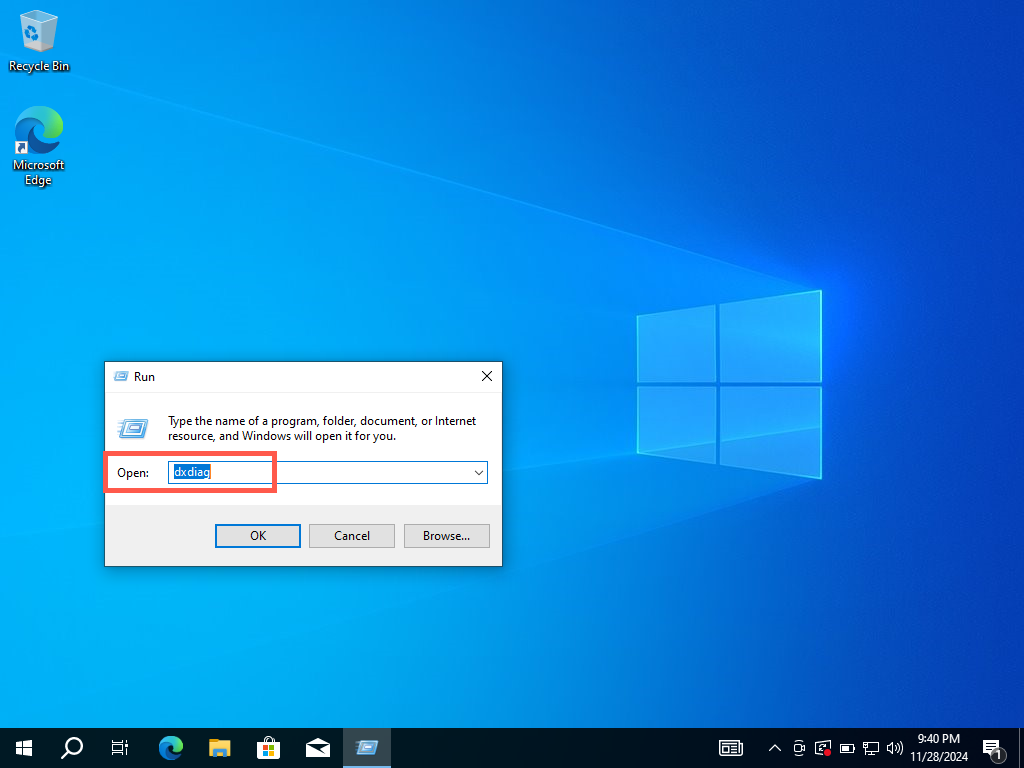Click the volume speaker tray icon

[894, 747]
